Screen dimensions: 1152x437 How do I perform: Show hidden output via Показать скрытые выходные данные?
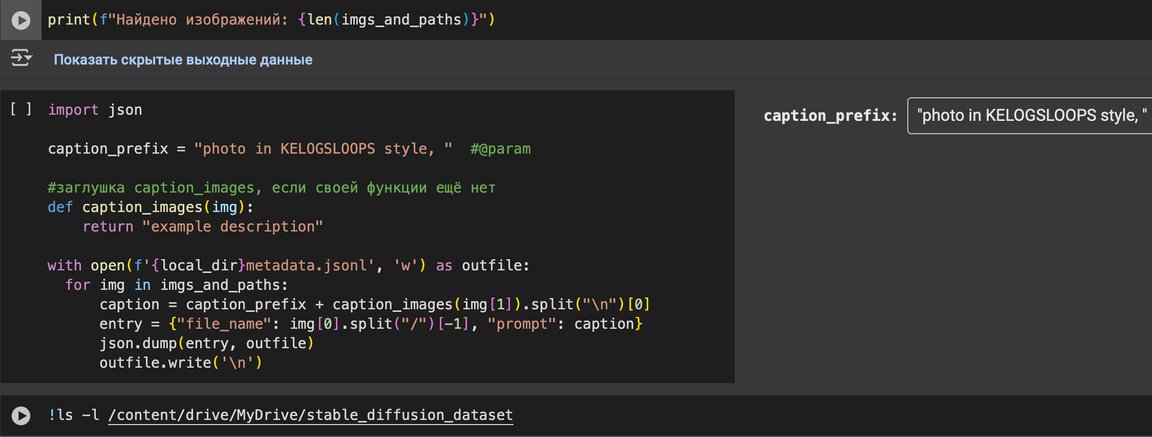(183, 60)
